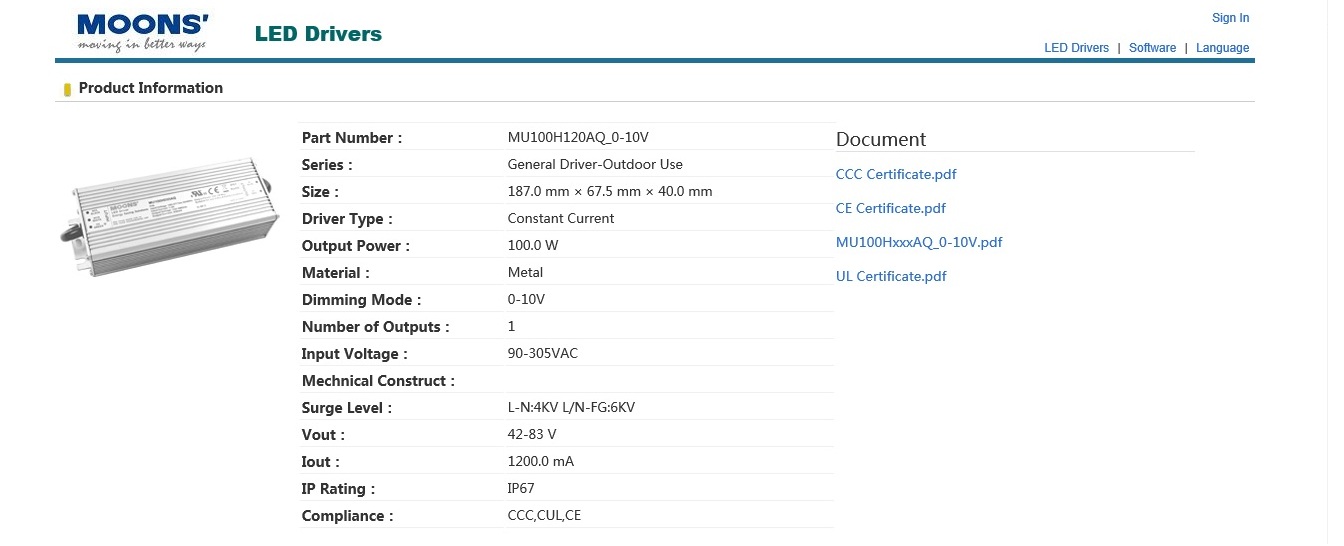This screenshot has height=546, width=1344.
Task: Click the part number MU100H120AQ_0-10V
Action: coord(571,138)
